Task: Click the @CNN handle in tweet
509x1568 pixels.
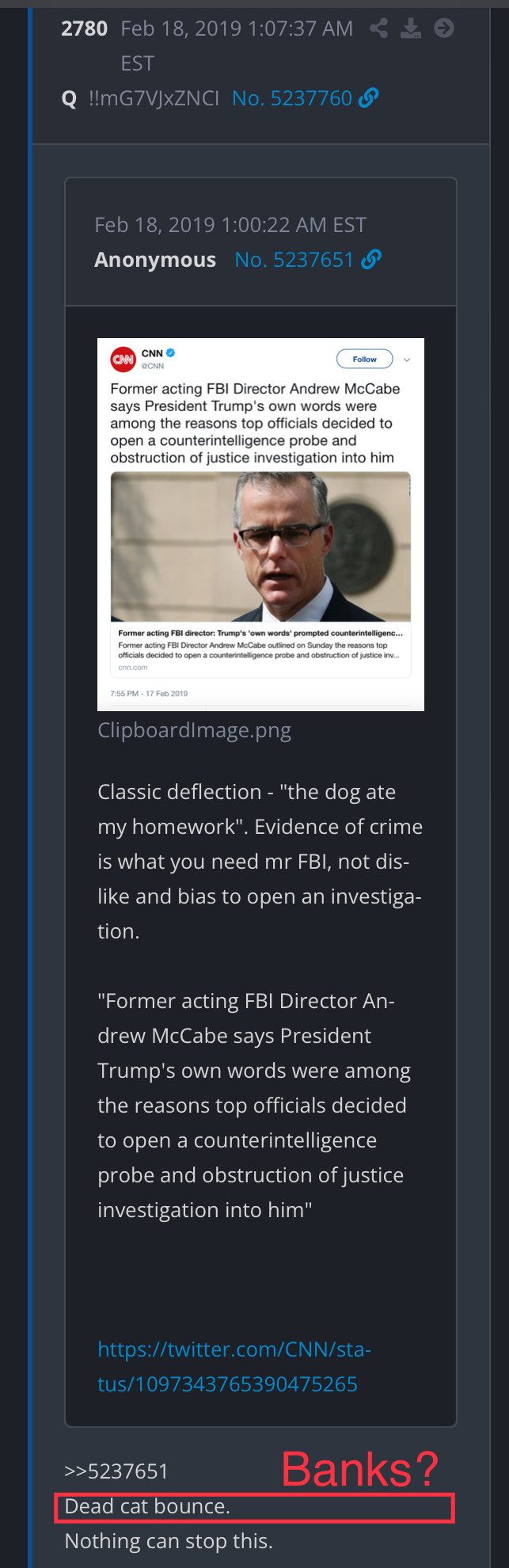Action: [x=153, y=366]
